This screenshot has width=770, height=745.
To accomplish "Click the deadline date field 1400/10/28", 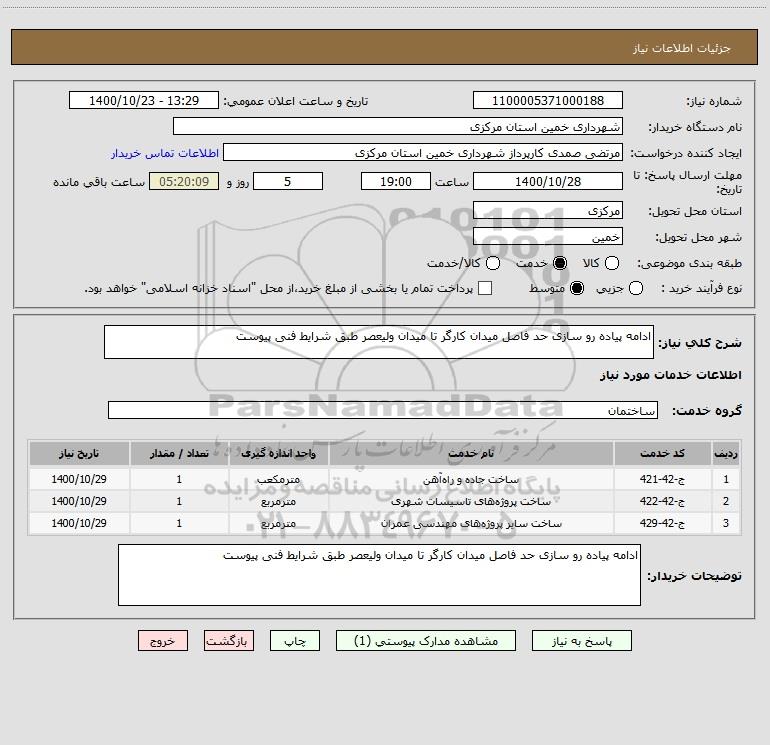I will [x=548, y=181].
